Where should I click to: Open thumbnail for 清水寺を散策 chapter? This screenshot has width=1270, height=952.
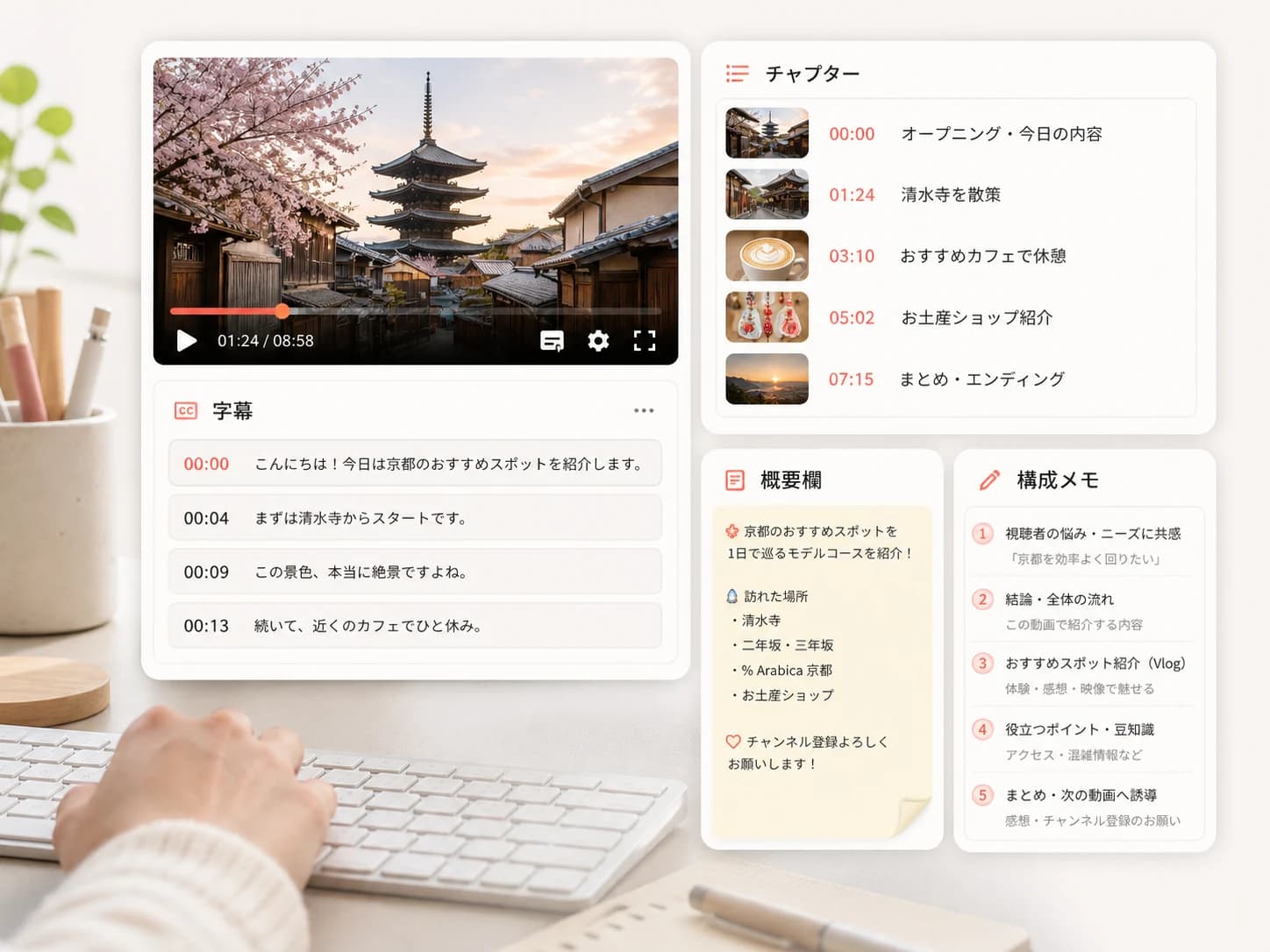tap(767, 195)
